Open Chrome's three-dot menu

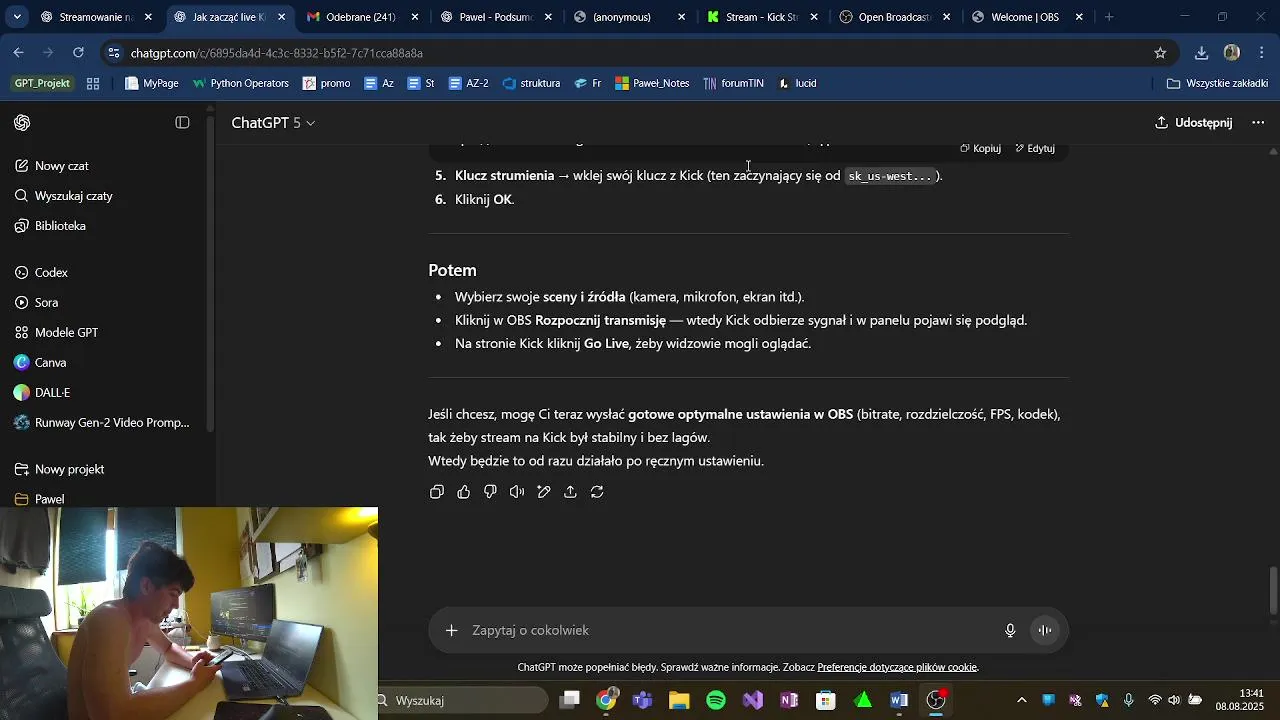pyautogui.click(x=1262, y=53)
